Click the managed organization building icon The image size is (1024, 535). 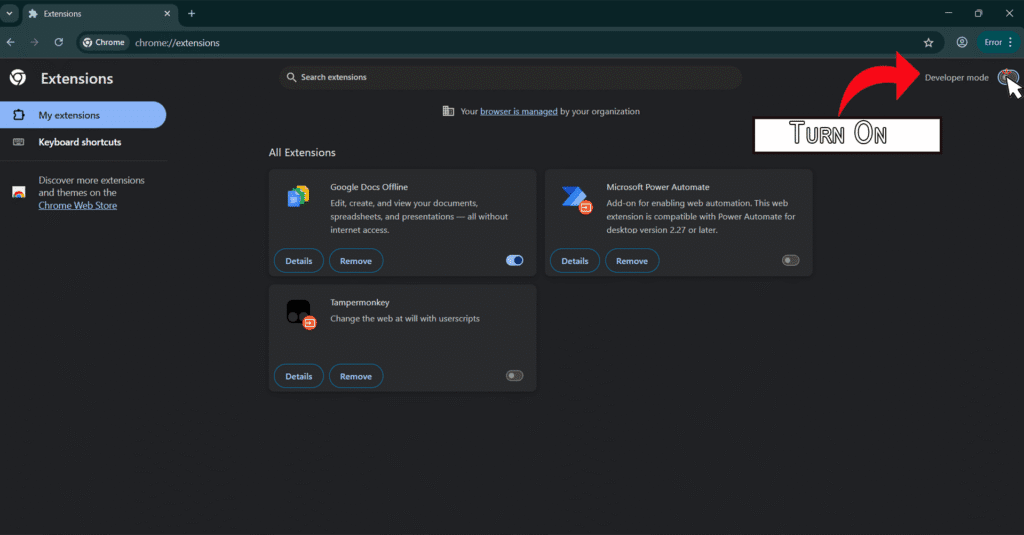(448, 111)
